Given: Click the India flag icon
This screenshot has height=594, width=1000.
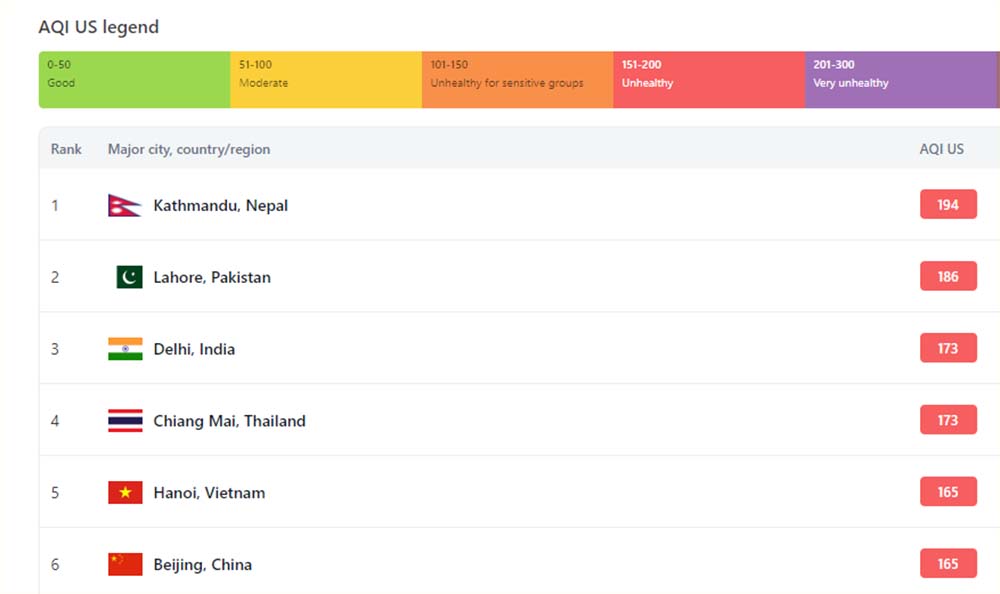Looking at the screenshot, I should pos(125,349).
